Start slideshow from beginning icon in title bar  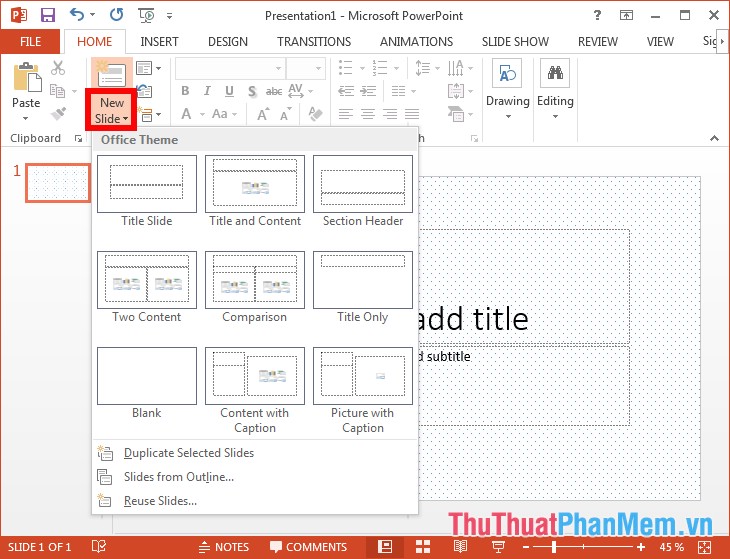click(x=147, y=15)
